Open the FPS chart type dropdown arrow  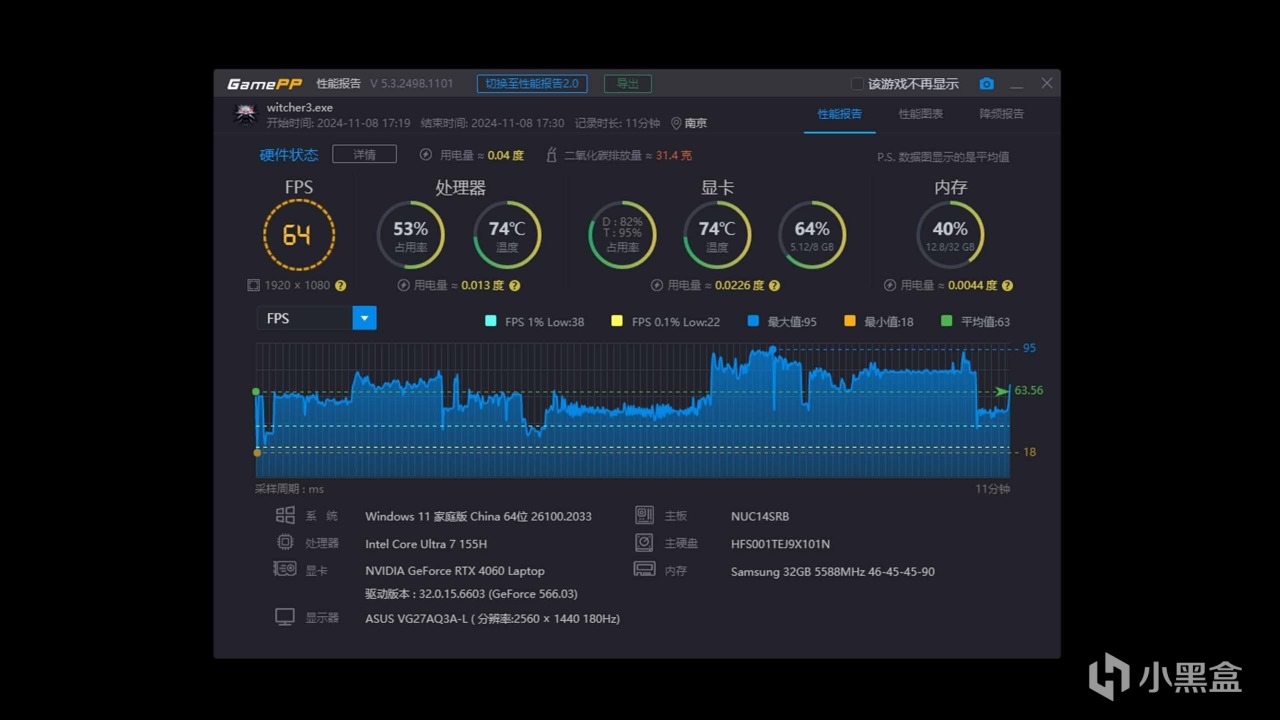tap(365, 318)
